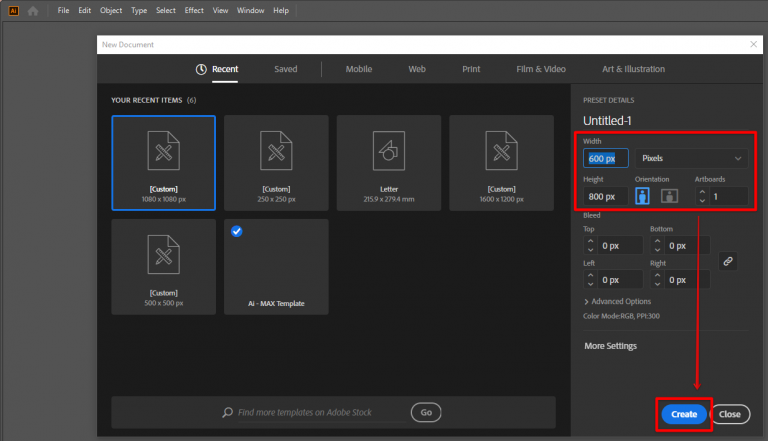
Task: Select the Letter preset document icon
Action: click(x=388, y=150)
